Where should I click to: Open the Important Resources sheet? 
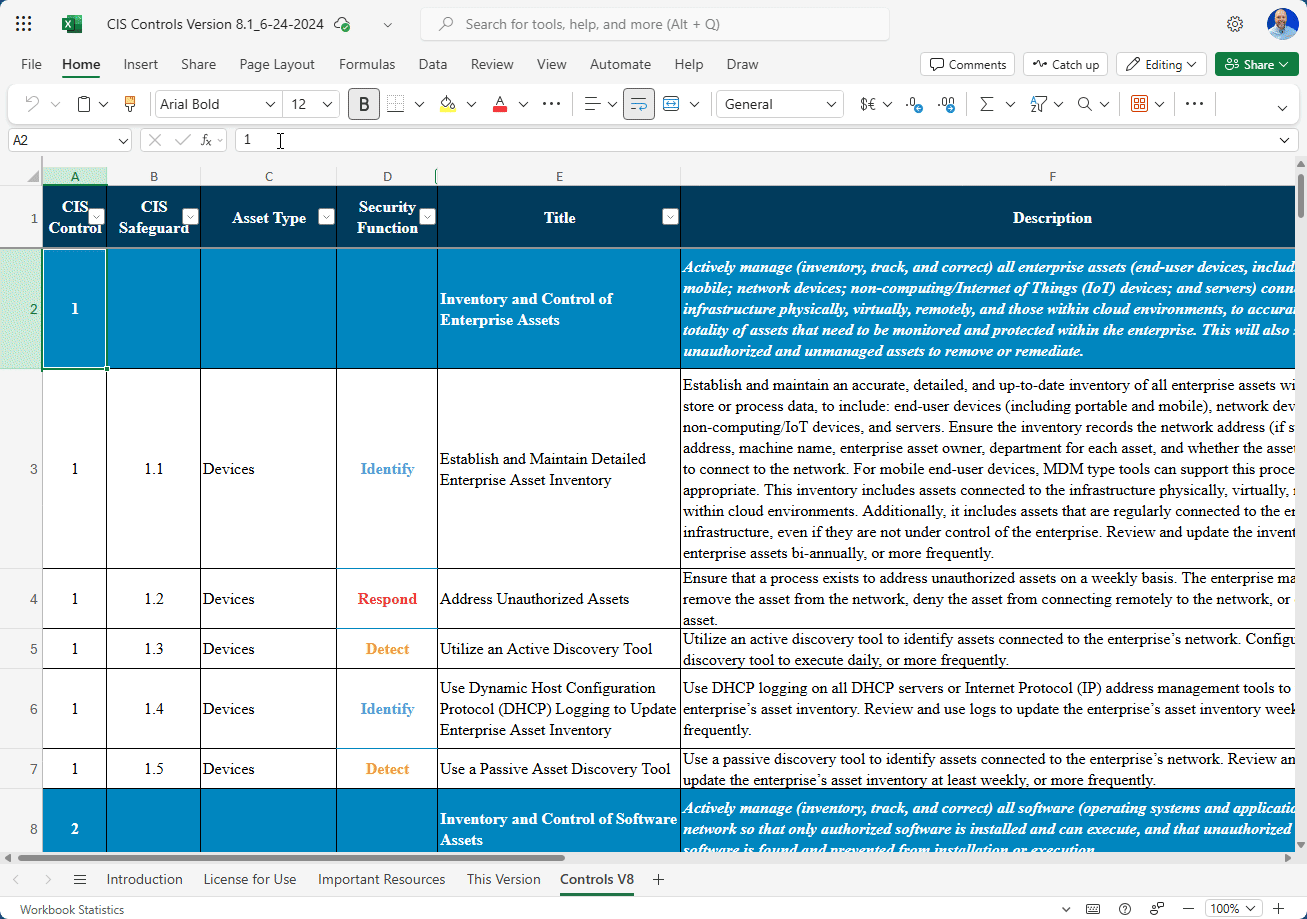point(382,880)
